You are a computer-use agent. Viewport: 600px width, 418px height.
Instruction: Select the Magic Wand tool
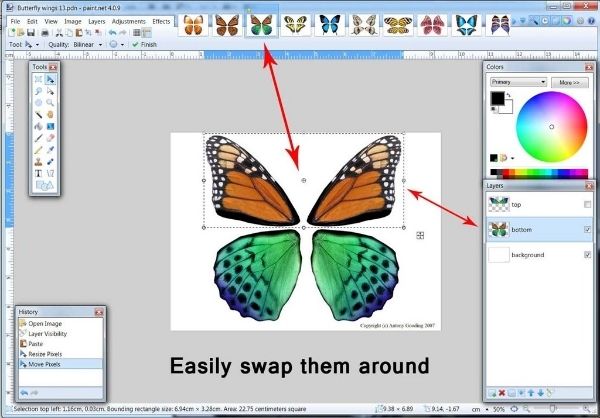tap(38, 114)
